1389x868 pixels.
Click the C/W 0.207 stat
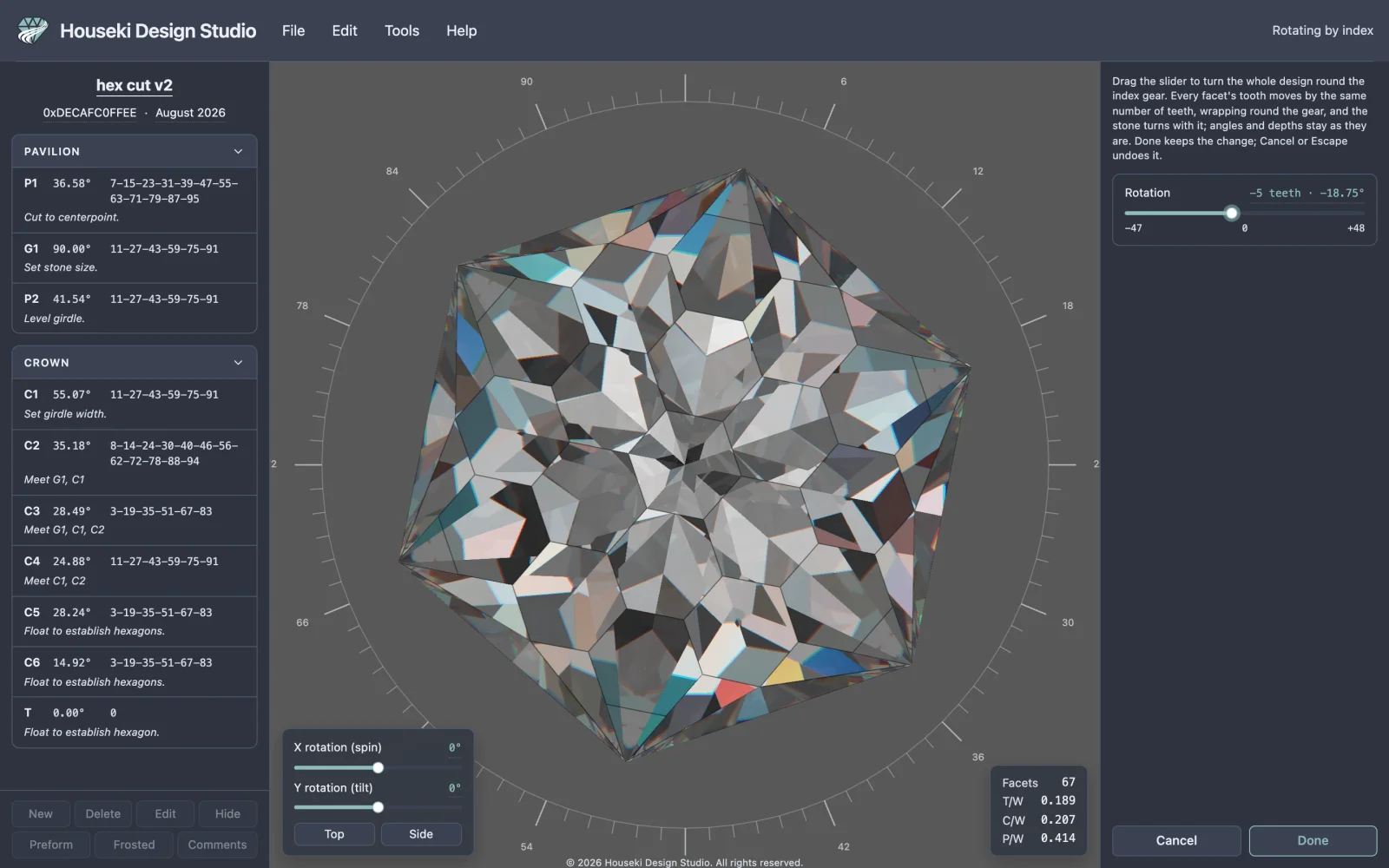point(1038,819)
